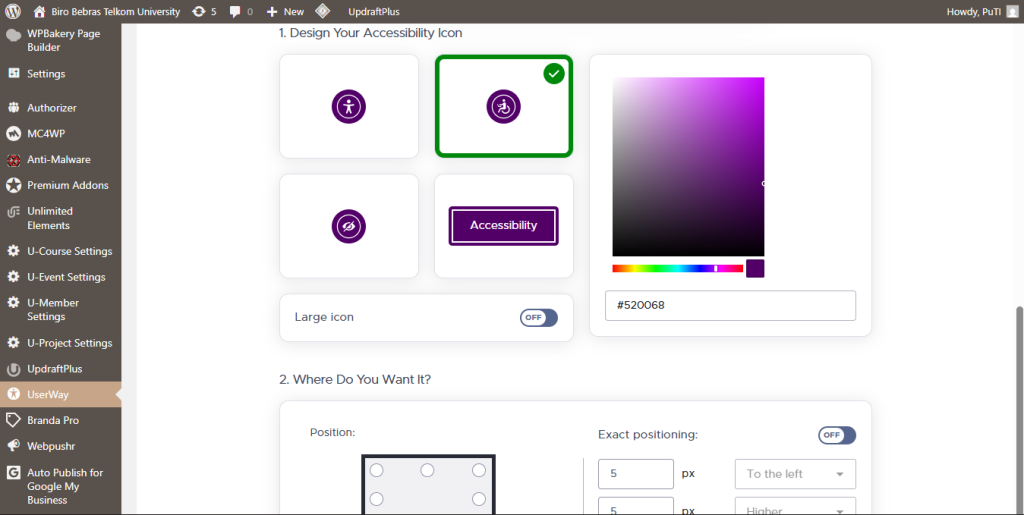Select top-left position radio button

377,470
